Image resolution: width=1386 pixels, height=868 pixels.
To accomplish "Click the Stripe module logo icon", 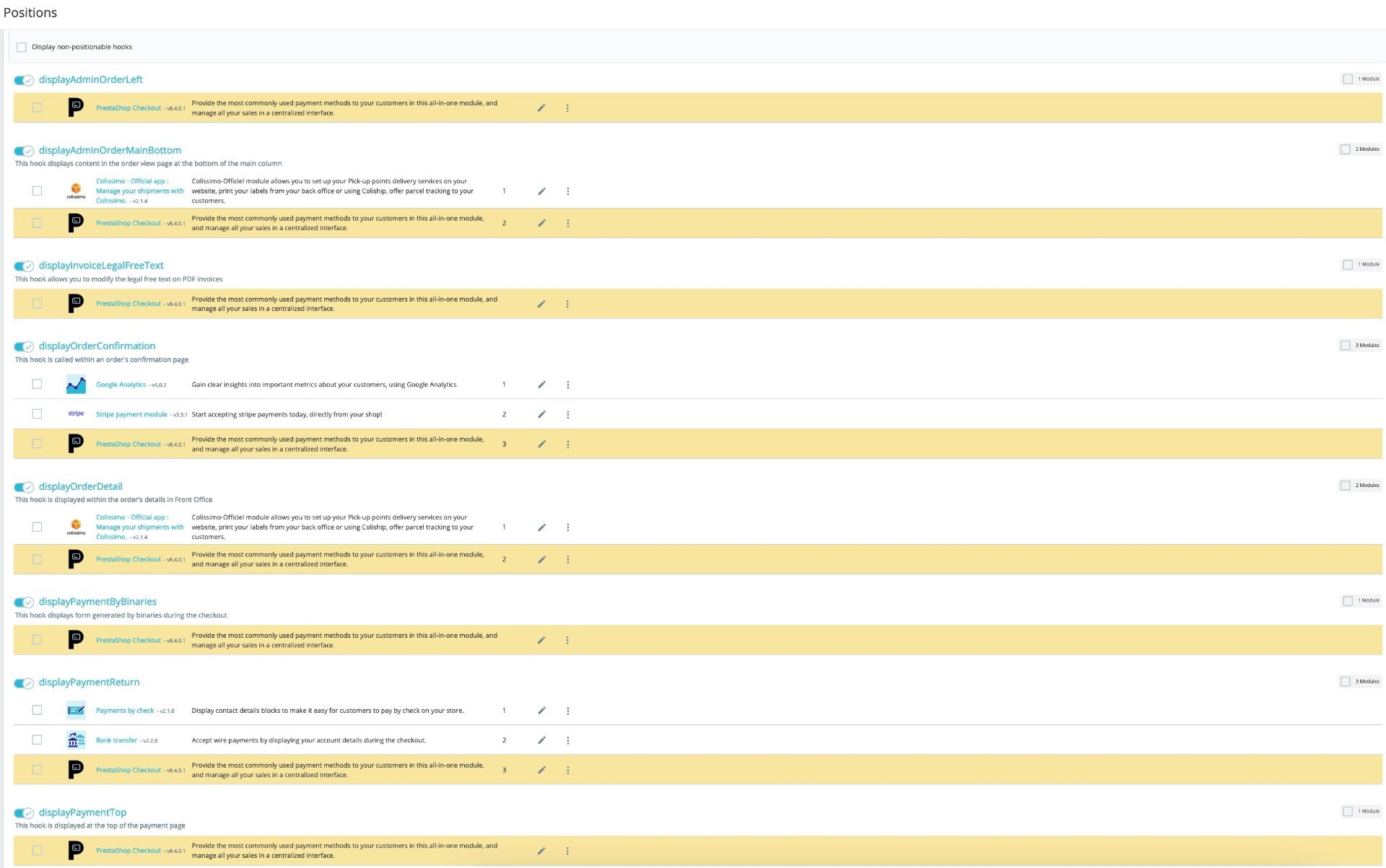I will 76,413.
